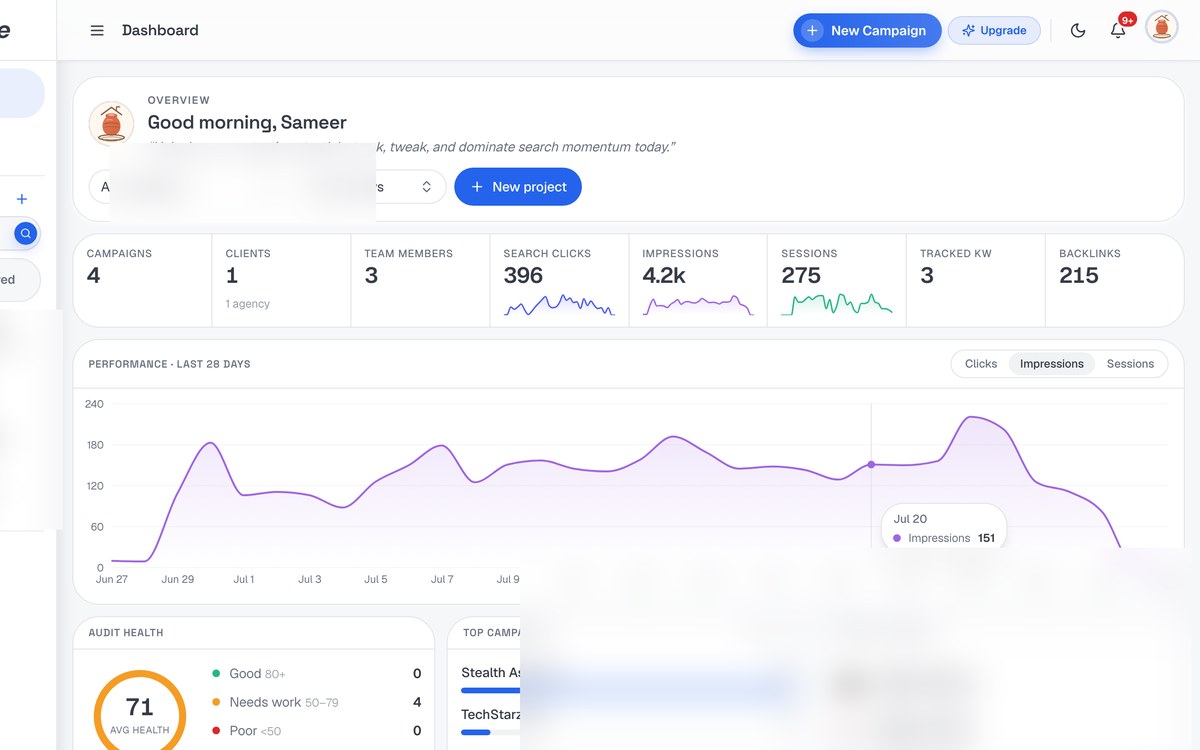Switch chart to Sessions tab
The width and height of the screenshot is (1200, 750).
(x=1130, y=364)
